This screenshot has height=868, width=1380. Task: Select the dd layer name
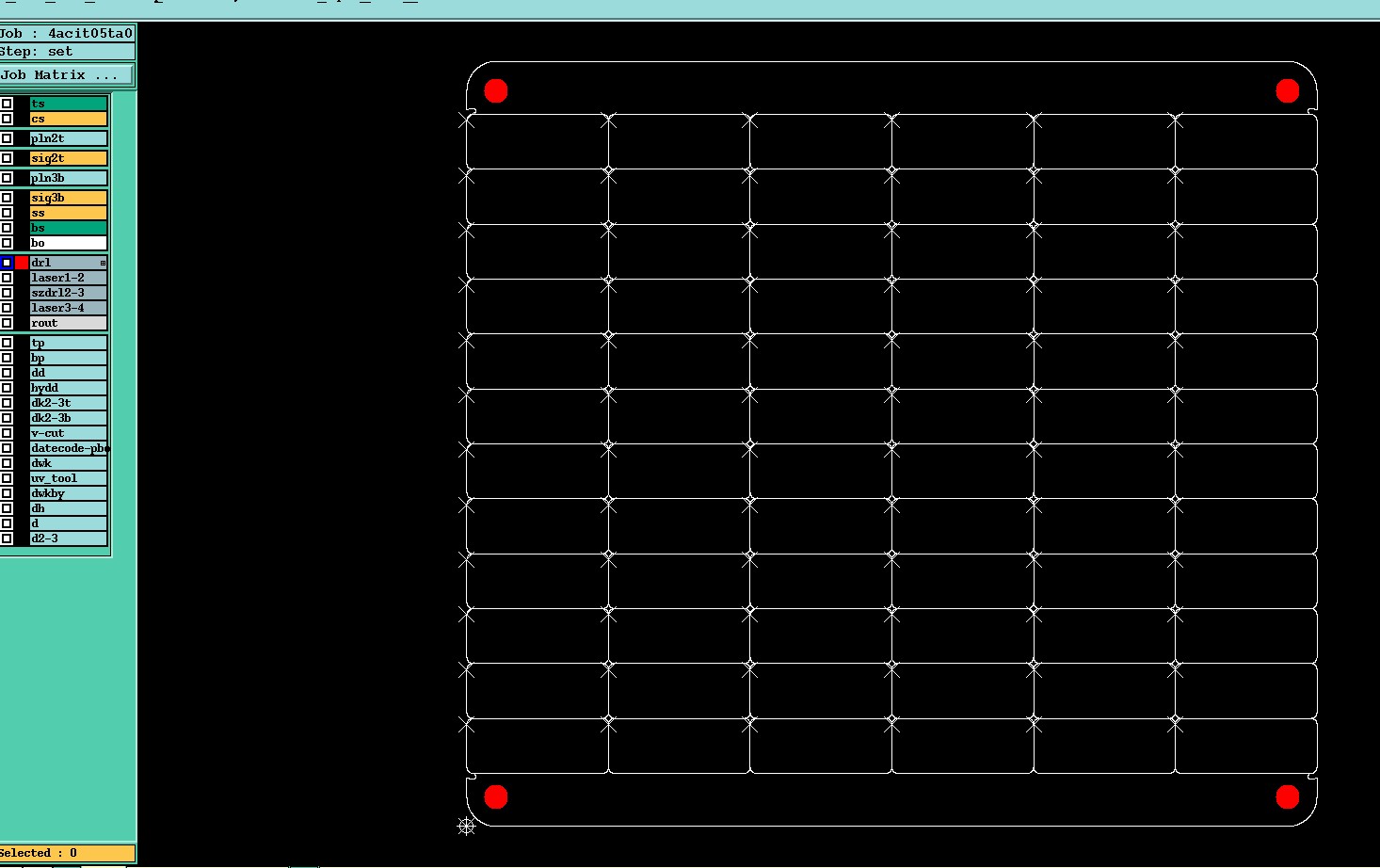68,373
